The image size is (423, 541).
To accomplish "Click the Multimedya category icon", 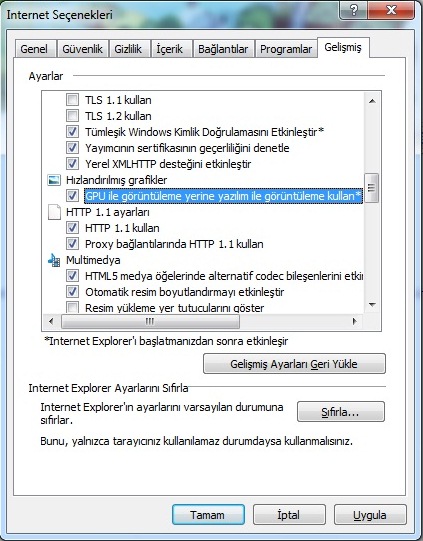I will [x=54, y=260].
